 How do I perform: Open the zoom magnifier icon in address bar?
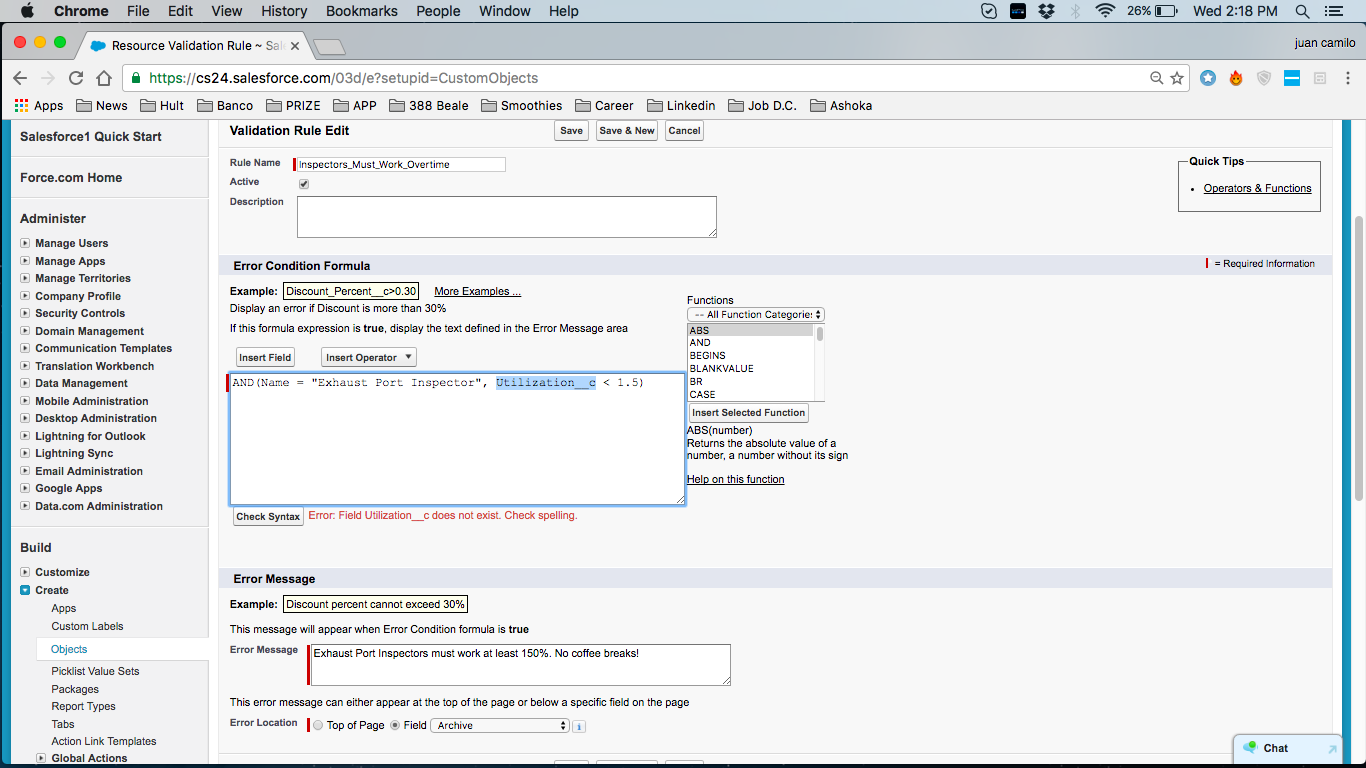click(1157, 78)
